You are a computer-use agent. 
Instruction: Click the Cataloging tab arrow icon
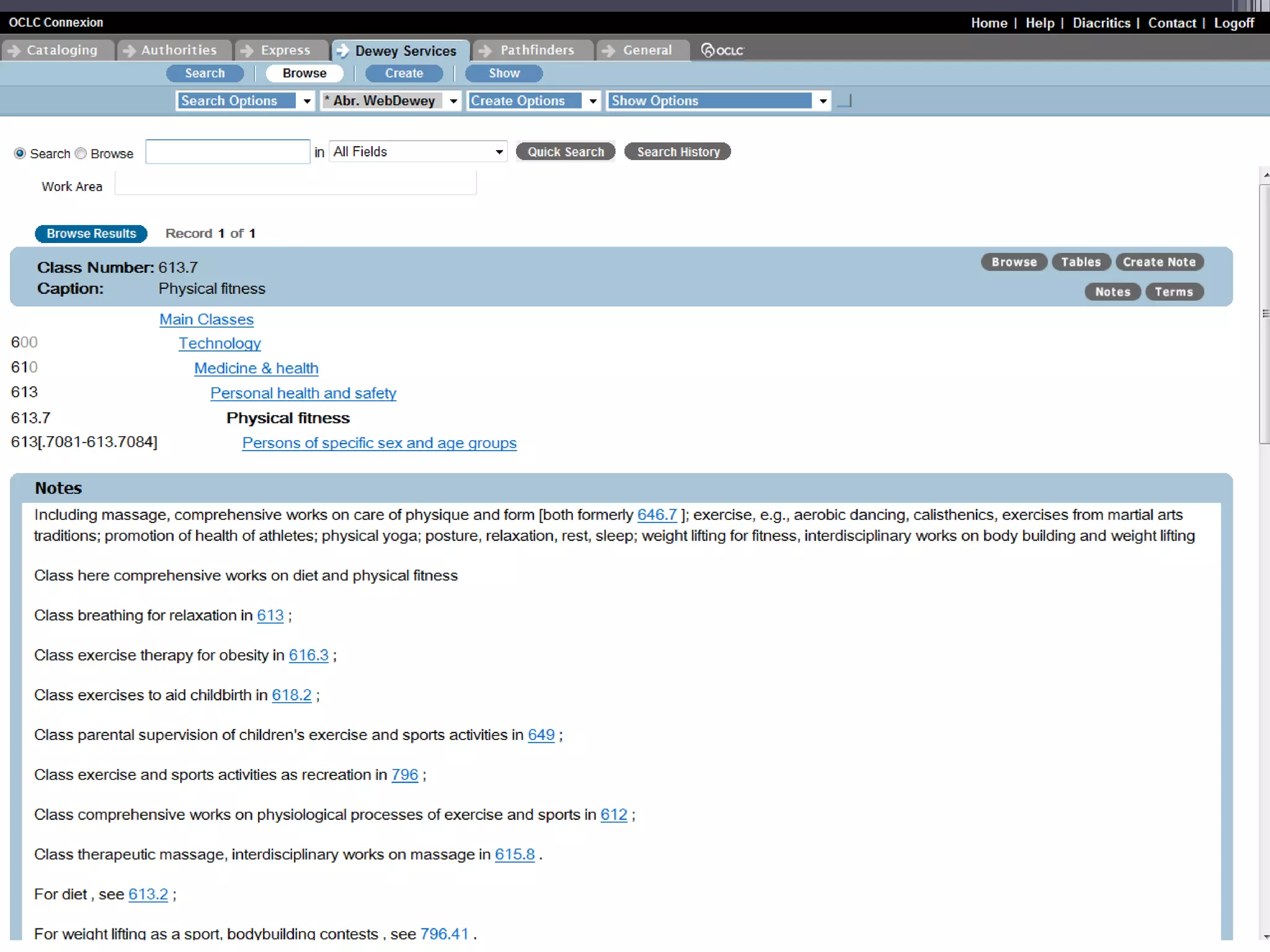14,50
